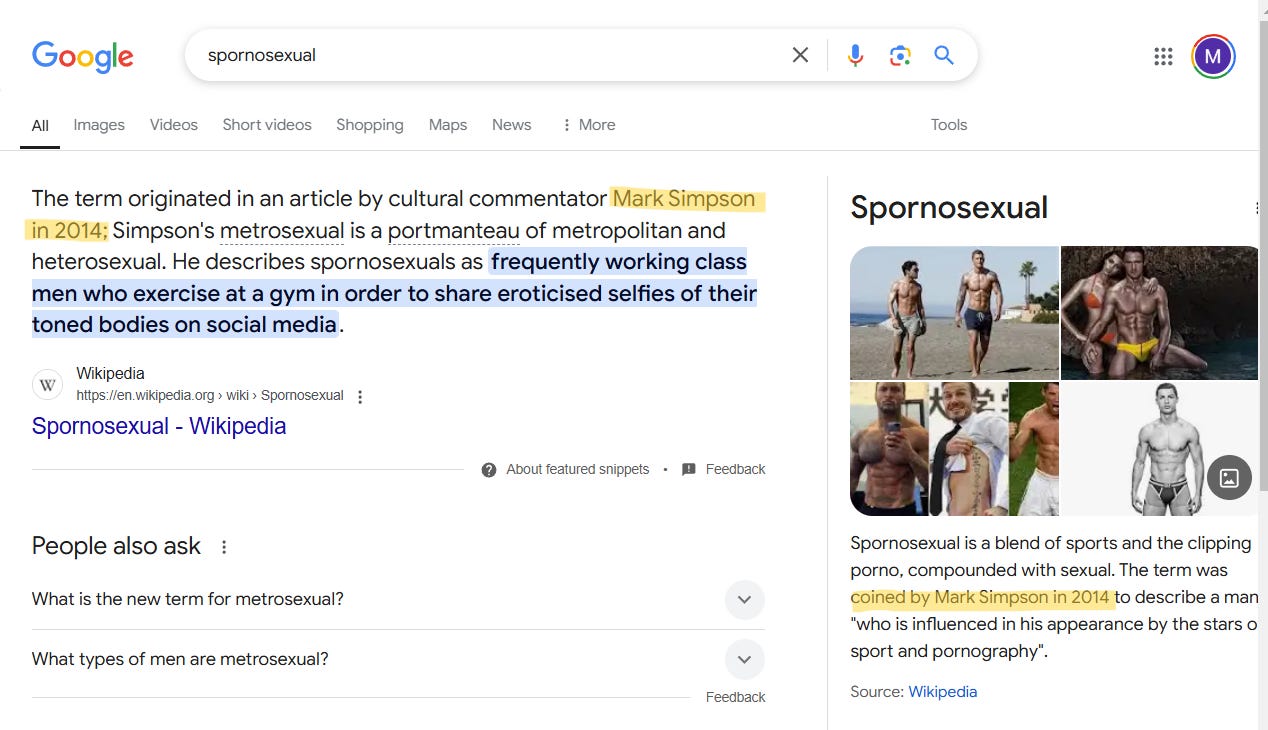
Task: Open the three-dot menu beside the Wikipedia URL
Action: [x=359, y=395]
